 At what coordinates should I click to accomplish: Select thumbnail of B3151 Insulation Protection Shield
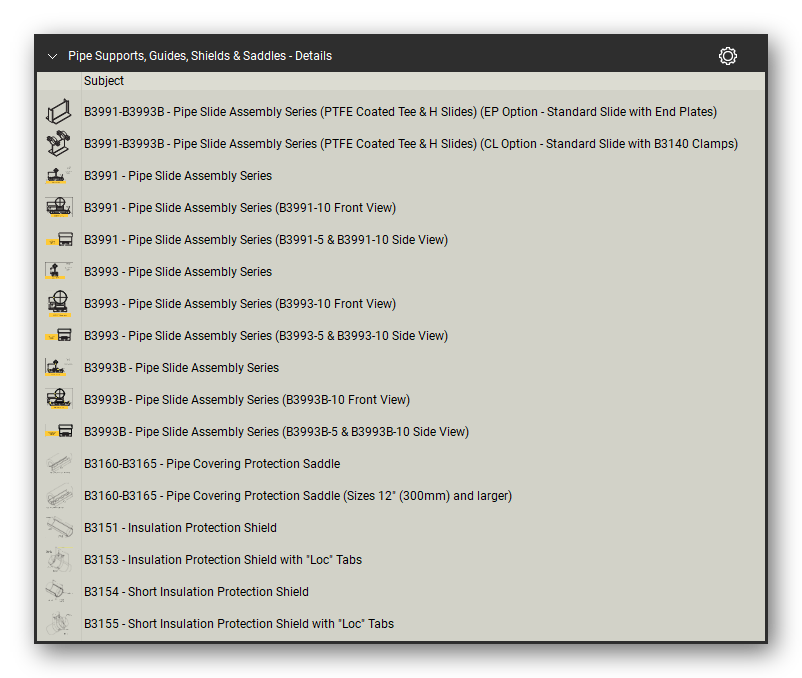tap(59, 527)
